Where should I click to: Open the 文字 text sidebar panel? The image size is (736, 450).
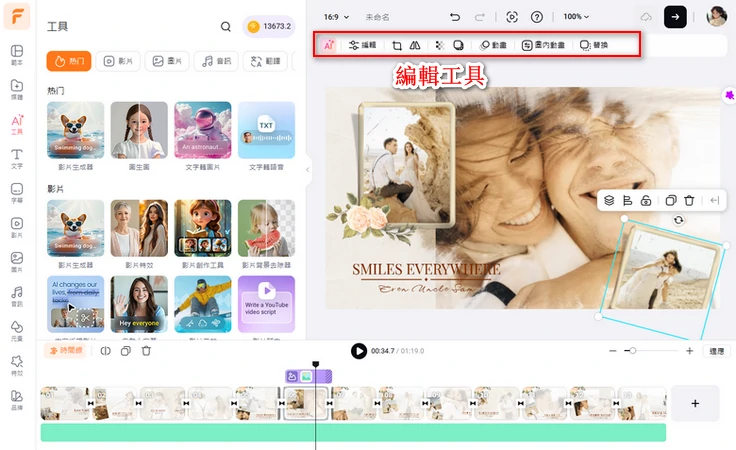point(17,158)
